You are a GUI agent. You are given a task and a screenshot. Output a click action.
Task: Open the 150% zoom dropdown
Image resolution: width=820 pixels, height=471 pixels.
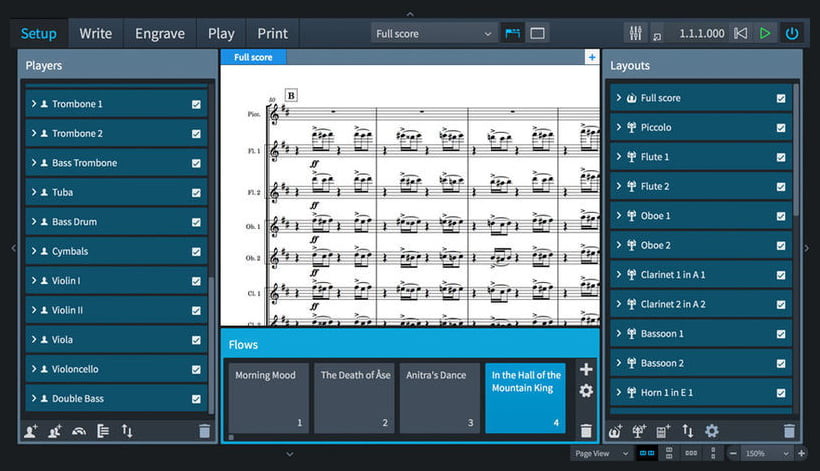point(767,453)
